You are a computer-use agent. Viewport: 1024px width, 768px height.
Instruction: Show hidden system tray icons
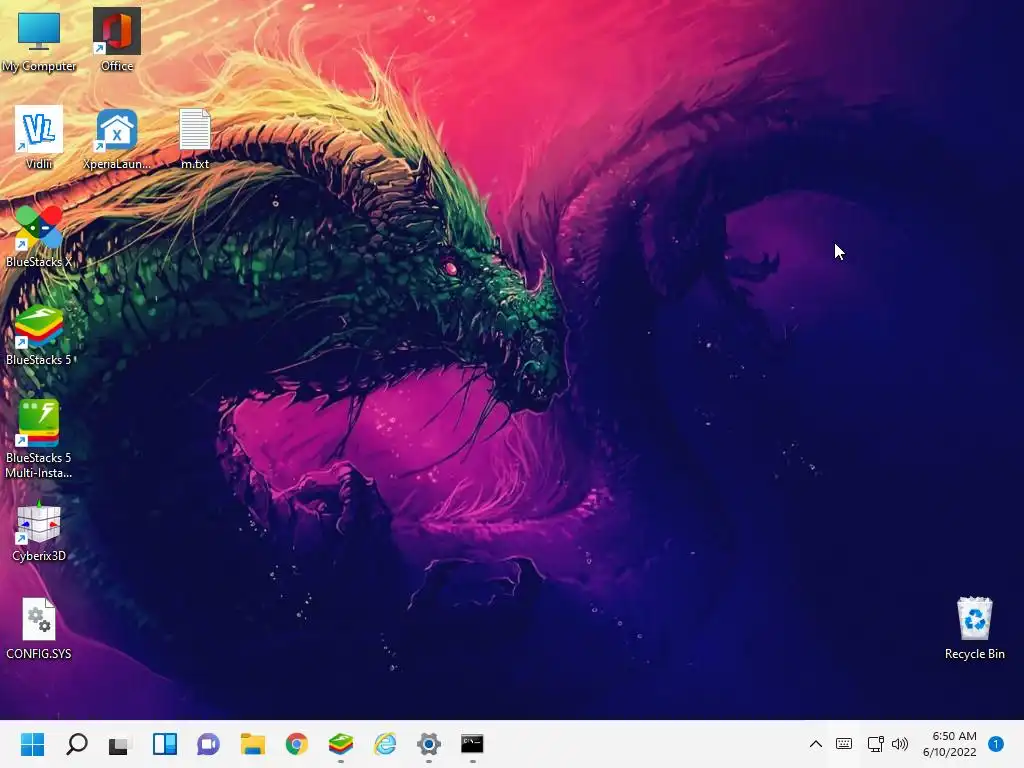(816, 744)
